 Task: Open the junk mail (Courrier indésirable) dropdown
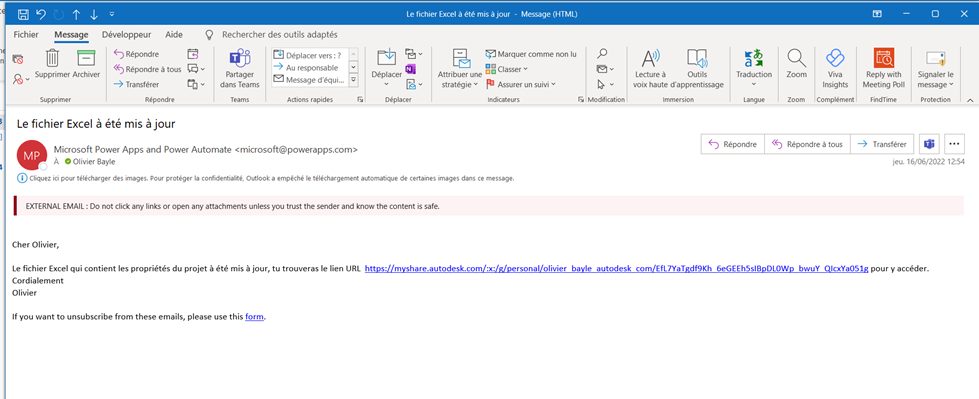coord(21,79)
